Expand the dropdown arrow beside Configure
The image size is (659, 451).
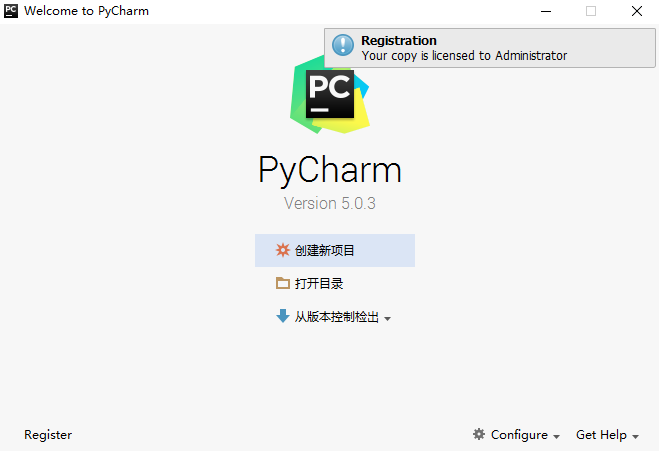(x=556, y=437)
